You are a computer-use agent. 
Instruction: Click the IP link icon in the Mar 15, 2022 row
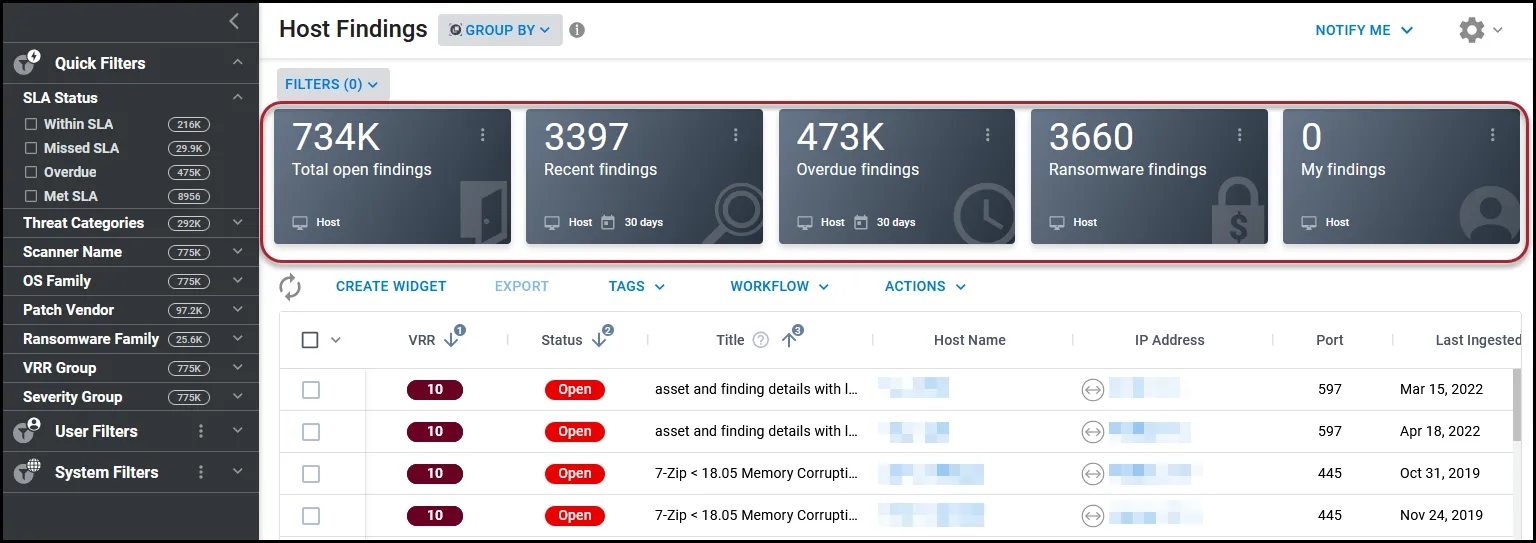[1093, 390]
